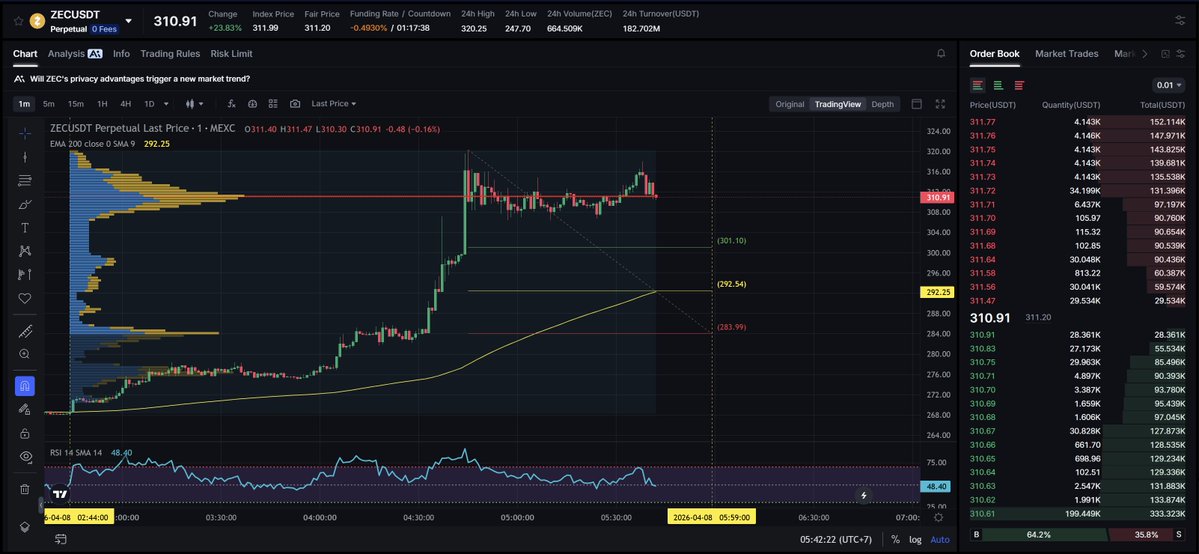Open price alerts bell icon
Screen dimensions: 1199x554
pyautogui.click(x=941, y=54)
